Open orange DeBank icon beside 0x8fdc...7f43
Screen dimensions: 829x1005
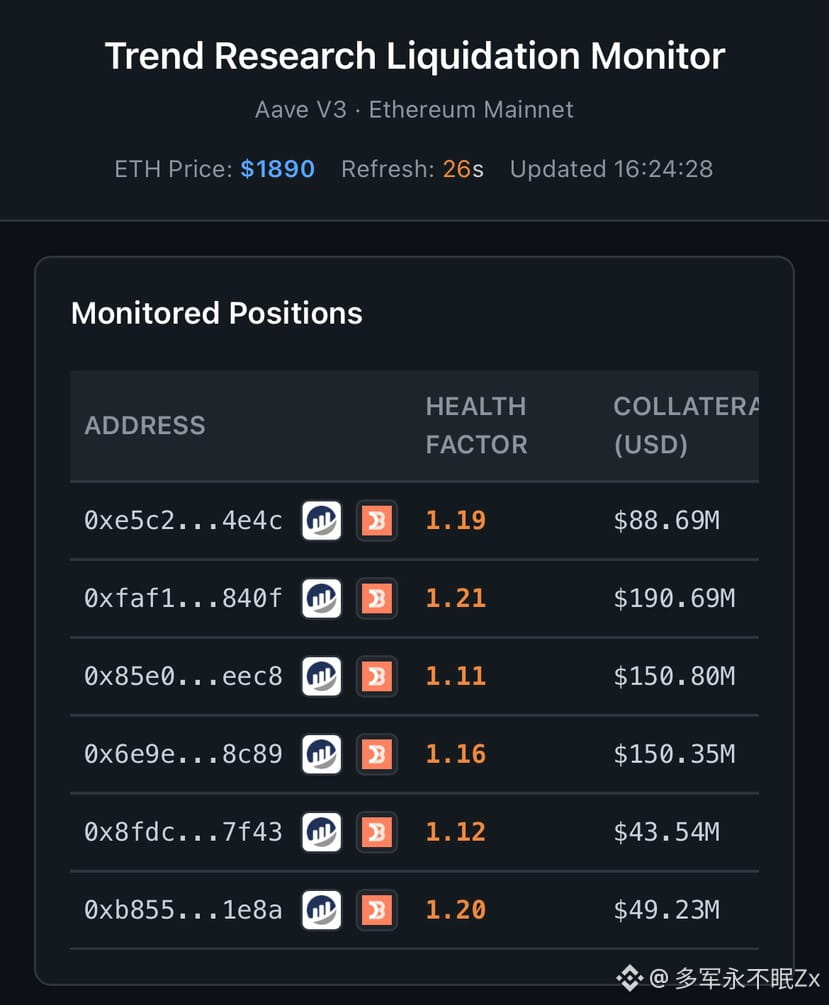tap(377, 832)
